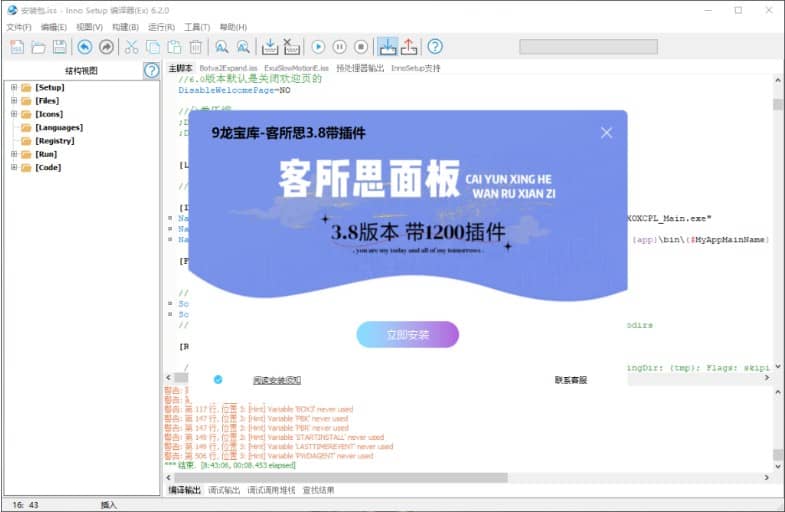The width and height of the screenshot is (785, 512).
Task: Select the [Registry] section
Action: tap(55, 141)
